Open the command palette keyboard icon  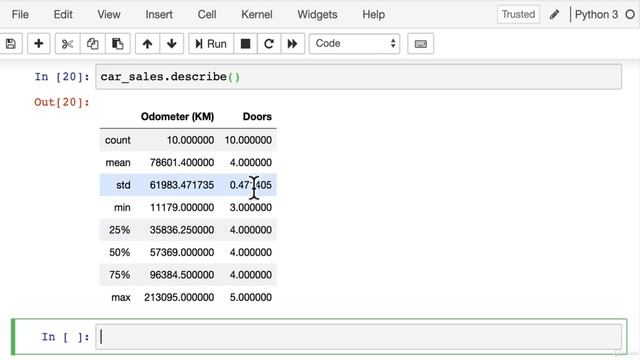[420, 44]
